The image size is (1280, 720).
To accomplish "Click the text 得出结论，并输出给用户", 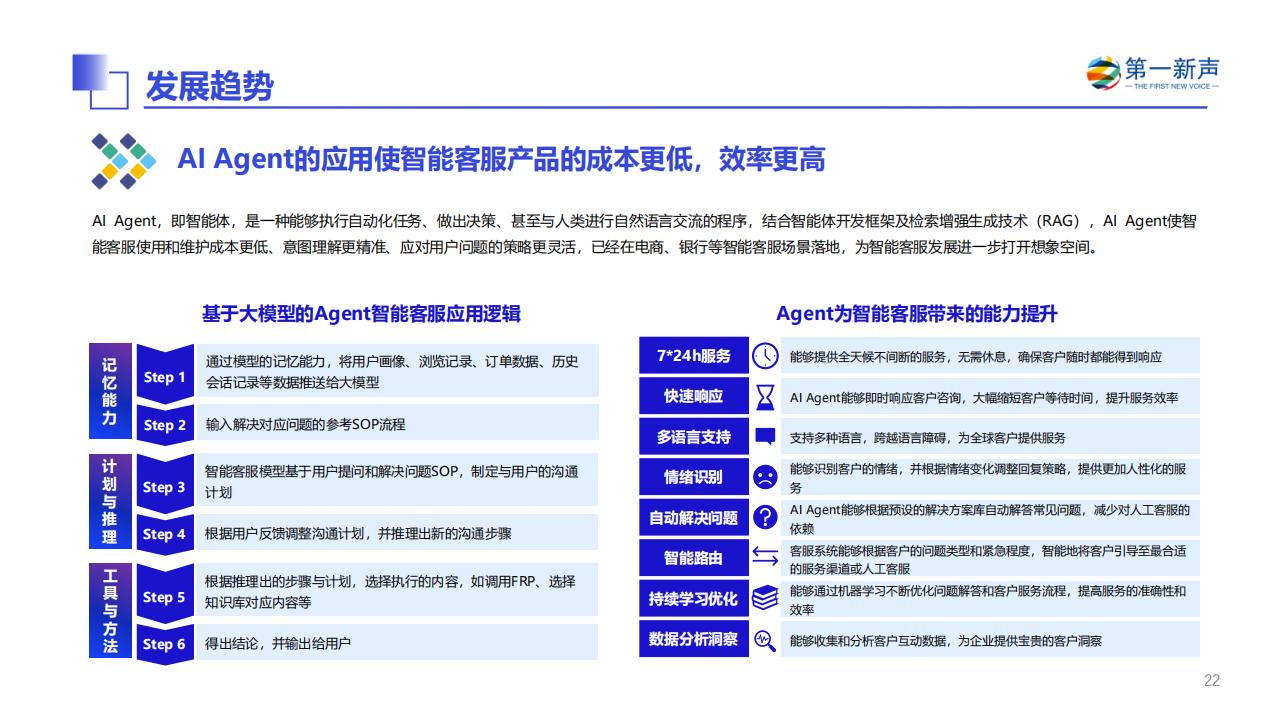I will click(x=278, y=644).
